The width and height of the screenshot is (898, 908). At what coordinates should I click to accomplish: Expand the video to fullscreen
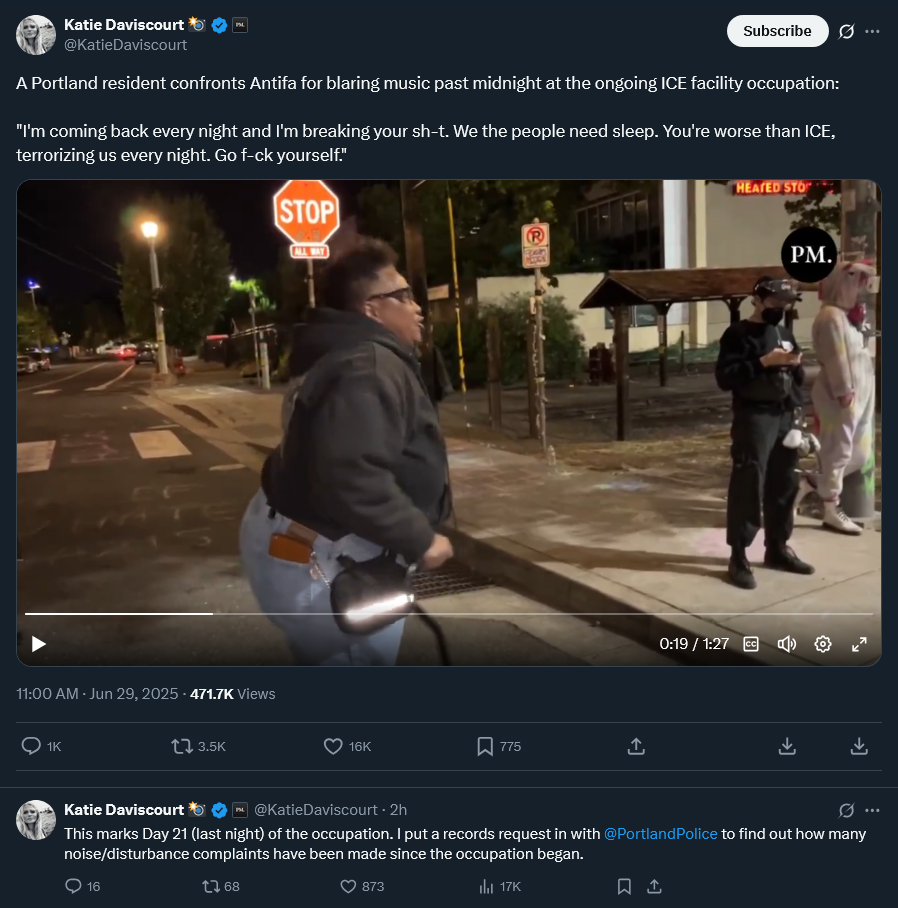coord(859,644)
